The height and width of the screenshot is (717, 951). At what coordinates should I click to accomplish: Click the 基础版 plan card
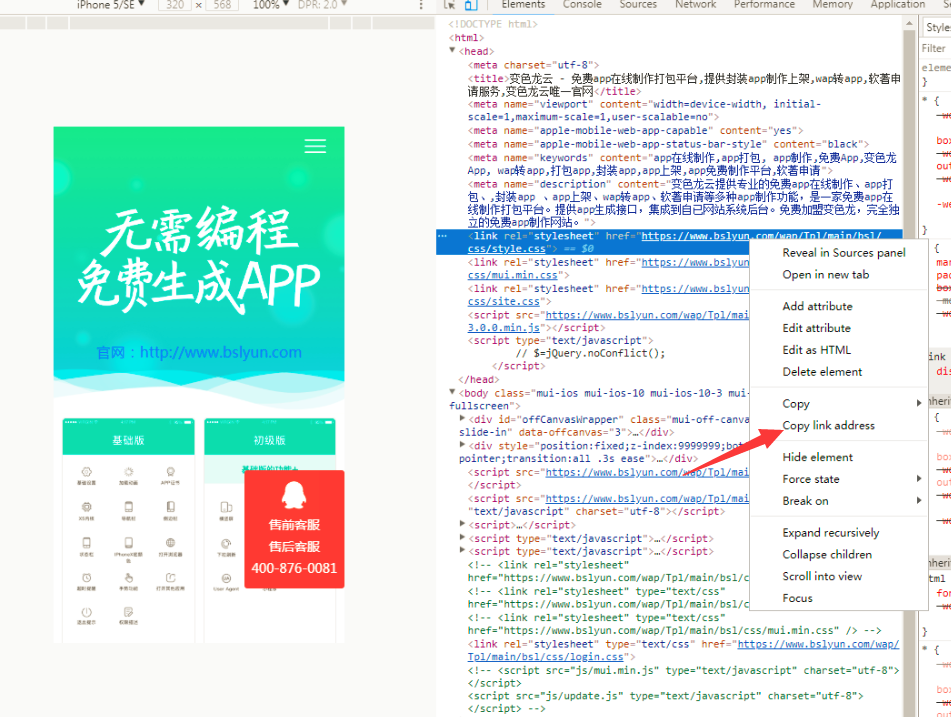[x=128, y=530]
